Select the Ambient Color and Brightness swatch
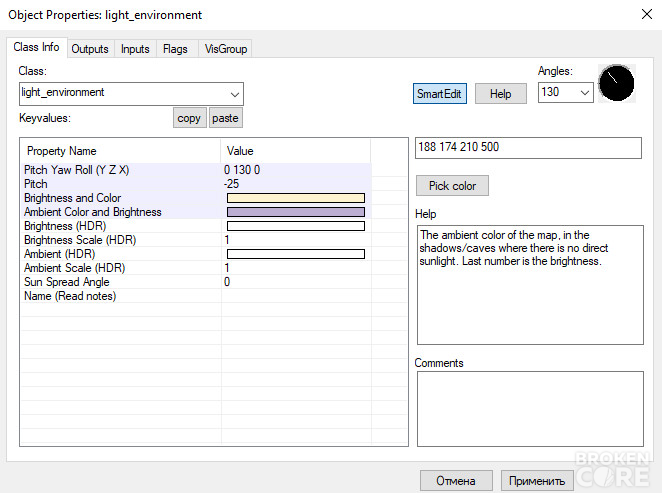Screen dimensions: 662x493 [296, 212]
